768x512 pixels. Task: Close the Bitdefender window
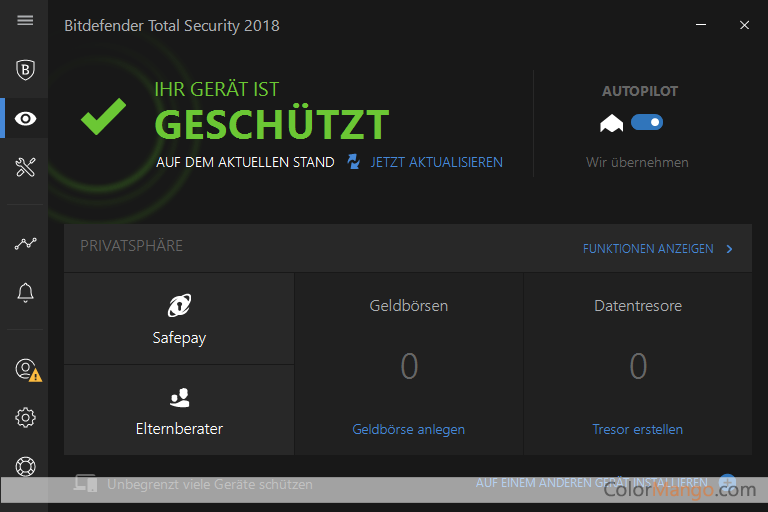[x=744, y=24]
